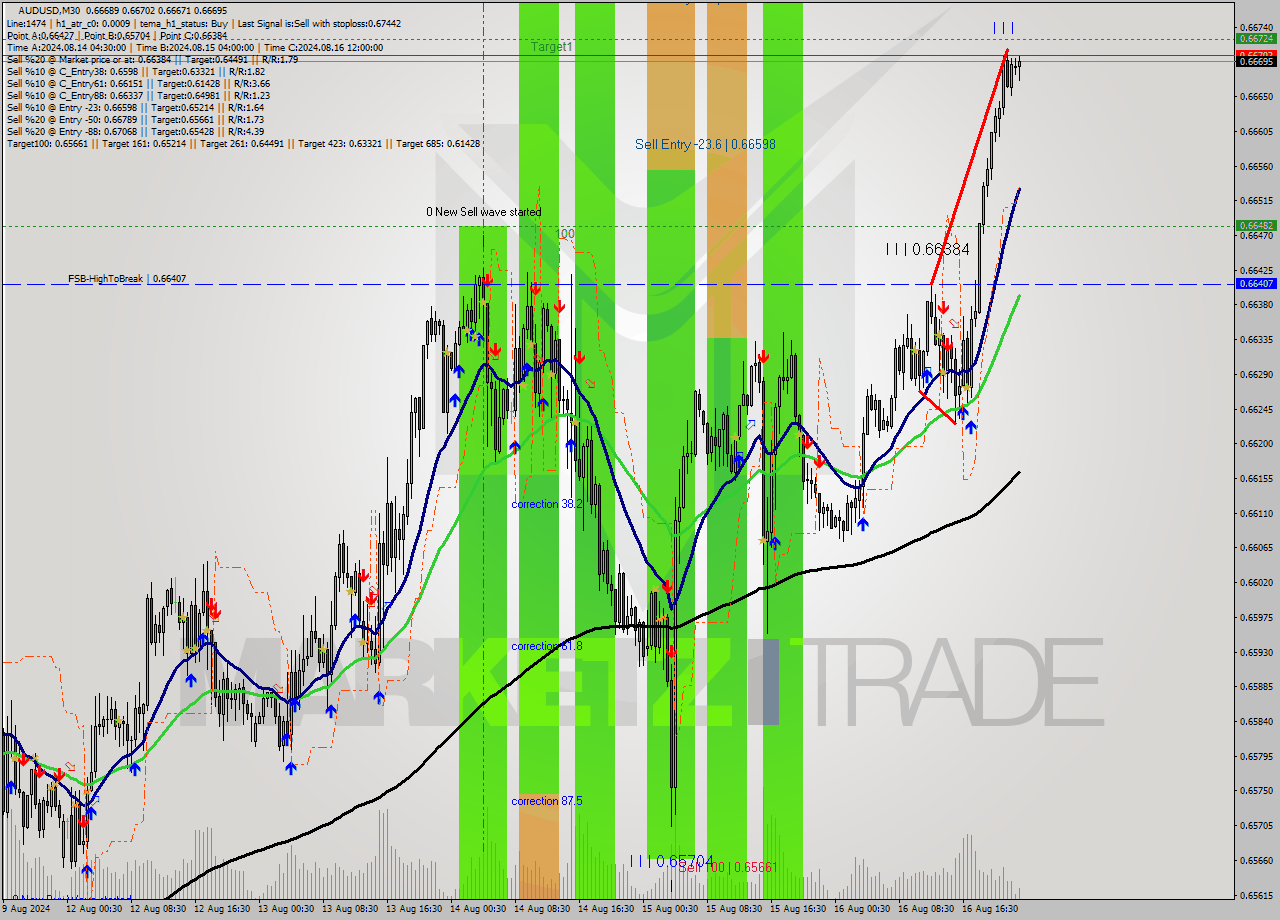The image size is (1280, 920).
Task: Click the '15 Aug 16:30' time label
Action: 800,909
